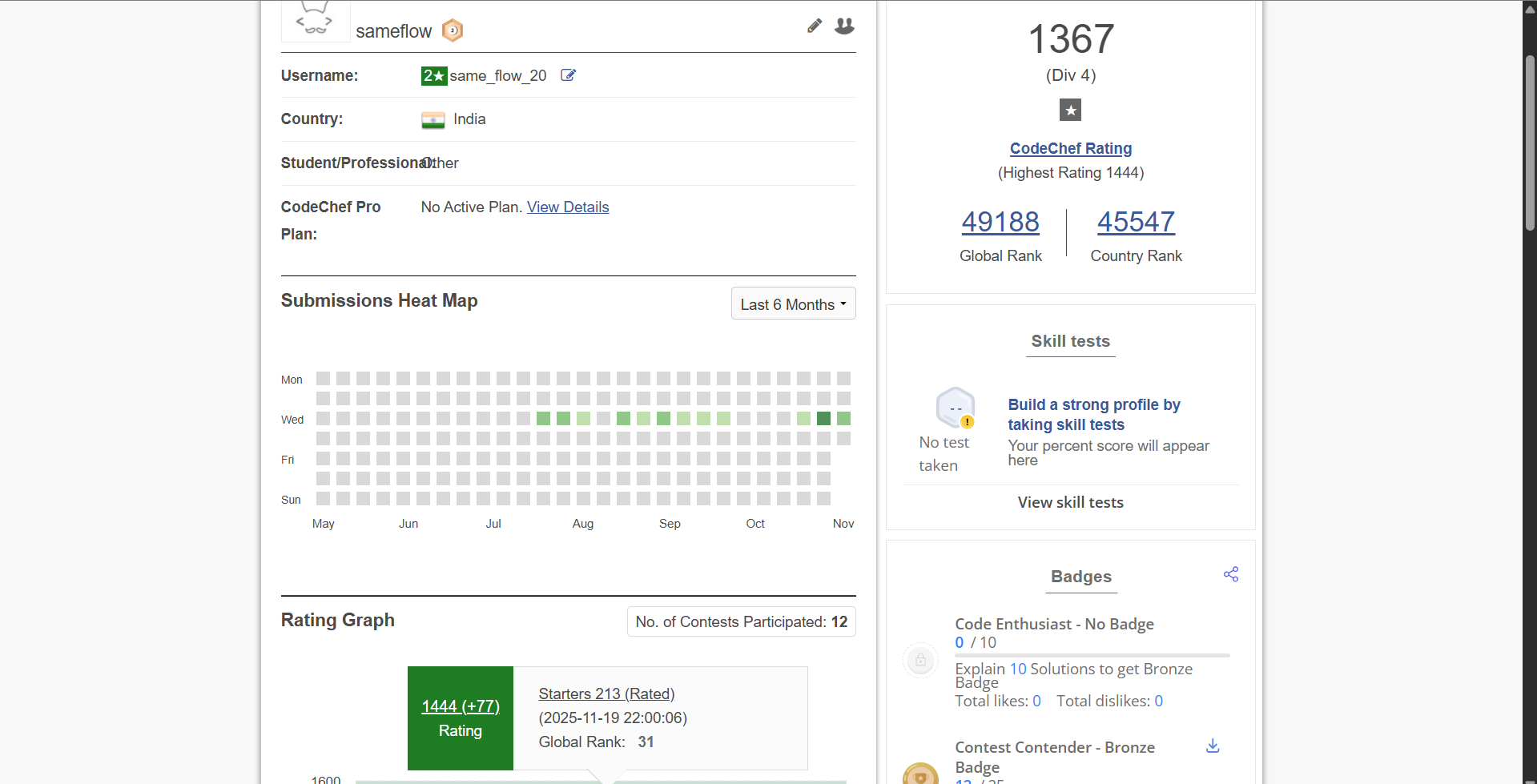The width and height of the screenshot is (1537, 784).
Task: Click the orange badge next to sameflow
Action: point(453,31)
